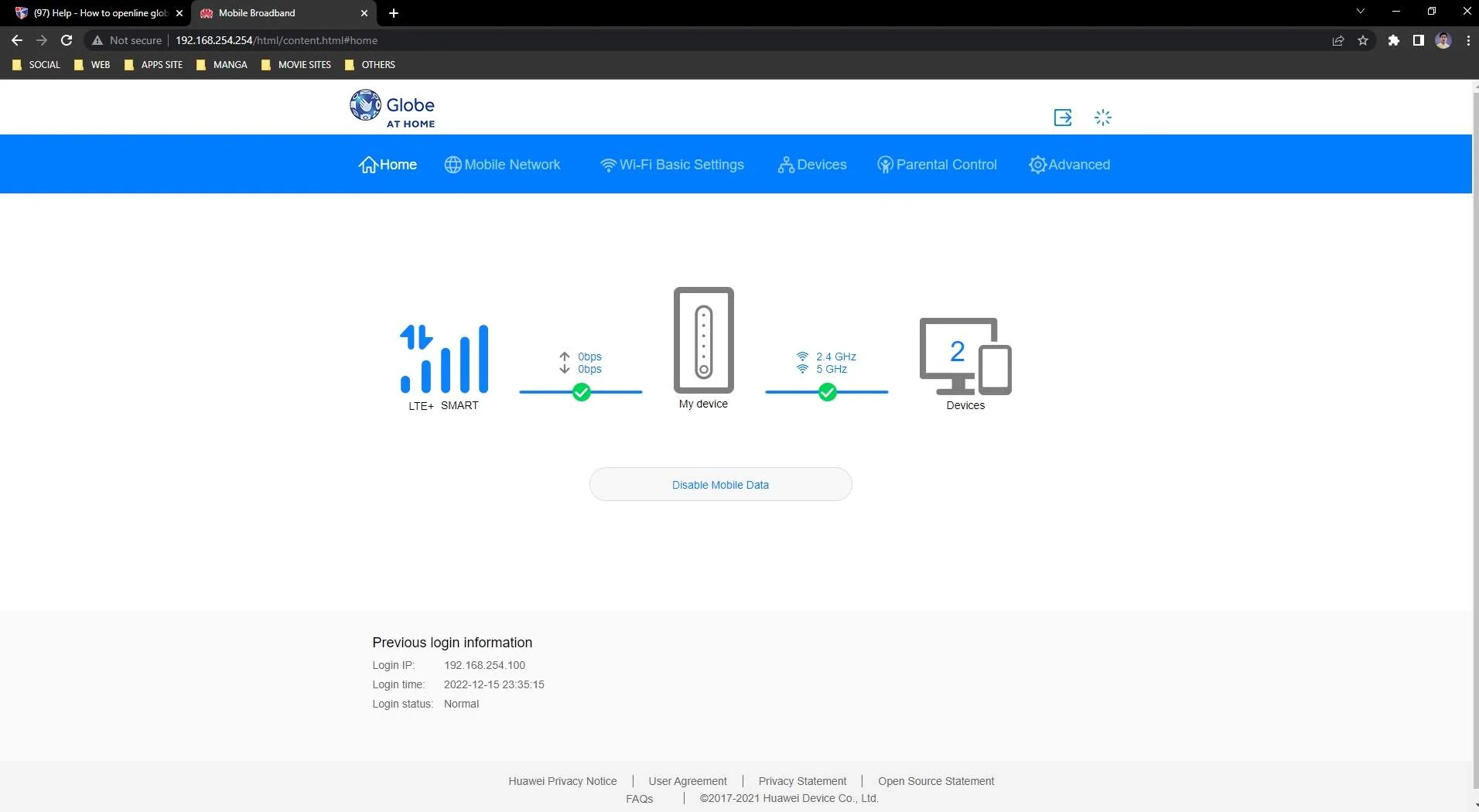Reload the page with refresh icon

click(x=67, y=40)
